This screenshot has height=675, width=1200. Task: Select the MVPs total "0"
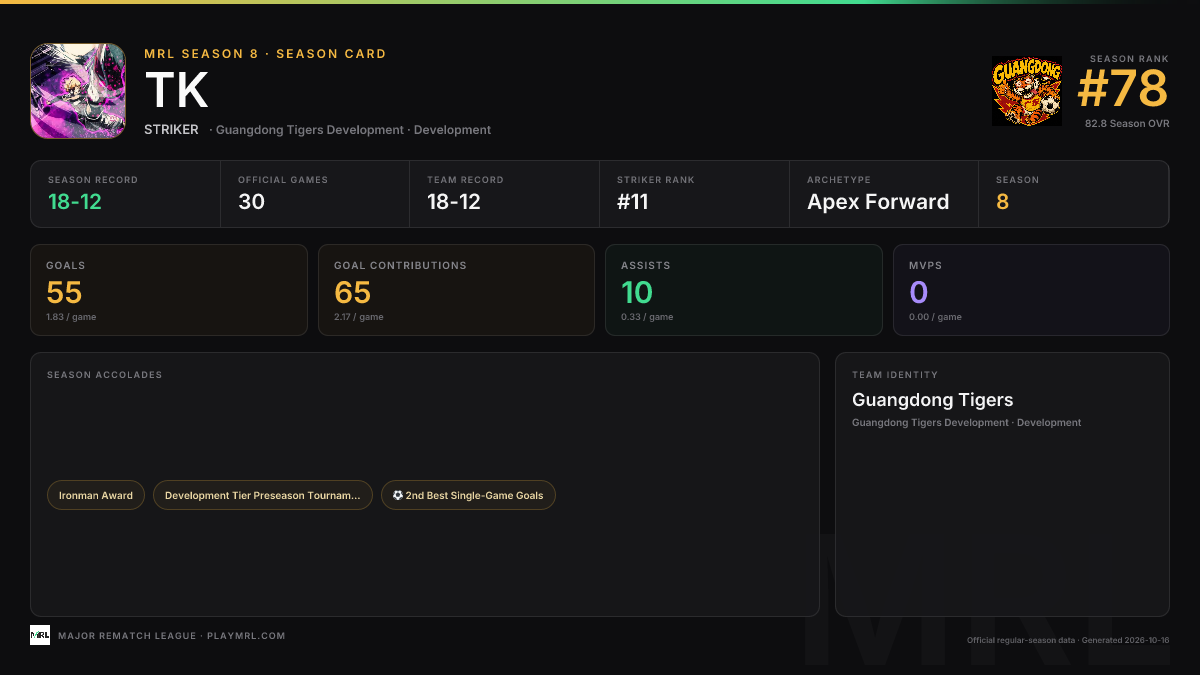pos(919,292)
